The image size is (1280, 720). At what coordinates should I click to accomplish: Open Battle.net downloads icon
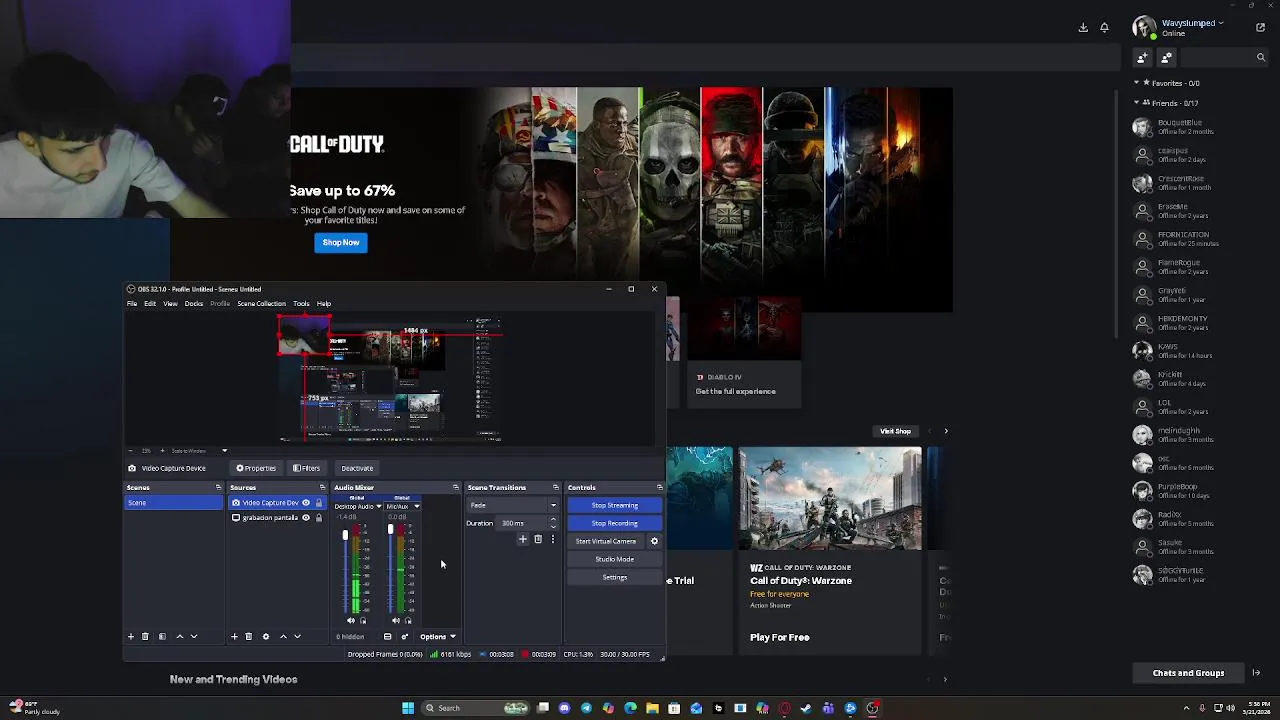[1083, 27]
